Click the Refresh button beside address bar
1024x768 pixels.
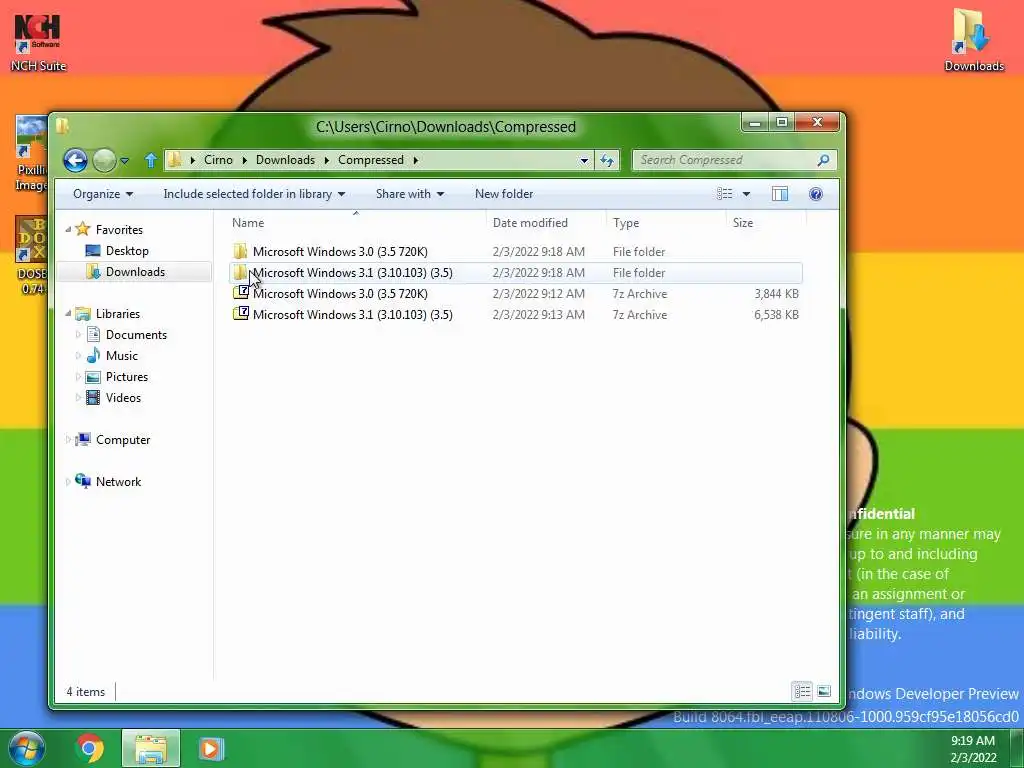click(x=607, y=160)
